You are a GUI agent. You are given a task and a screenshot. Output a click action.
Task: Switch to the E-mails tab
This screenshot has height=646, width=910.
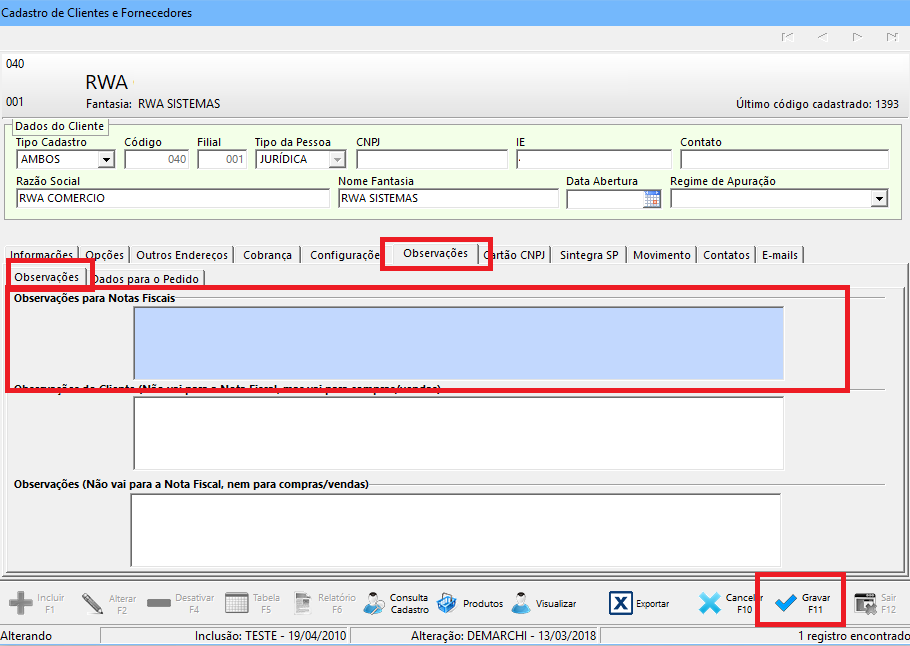click(x=780, y=255)
